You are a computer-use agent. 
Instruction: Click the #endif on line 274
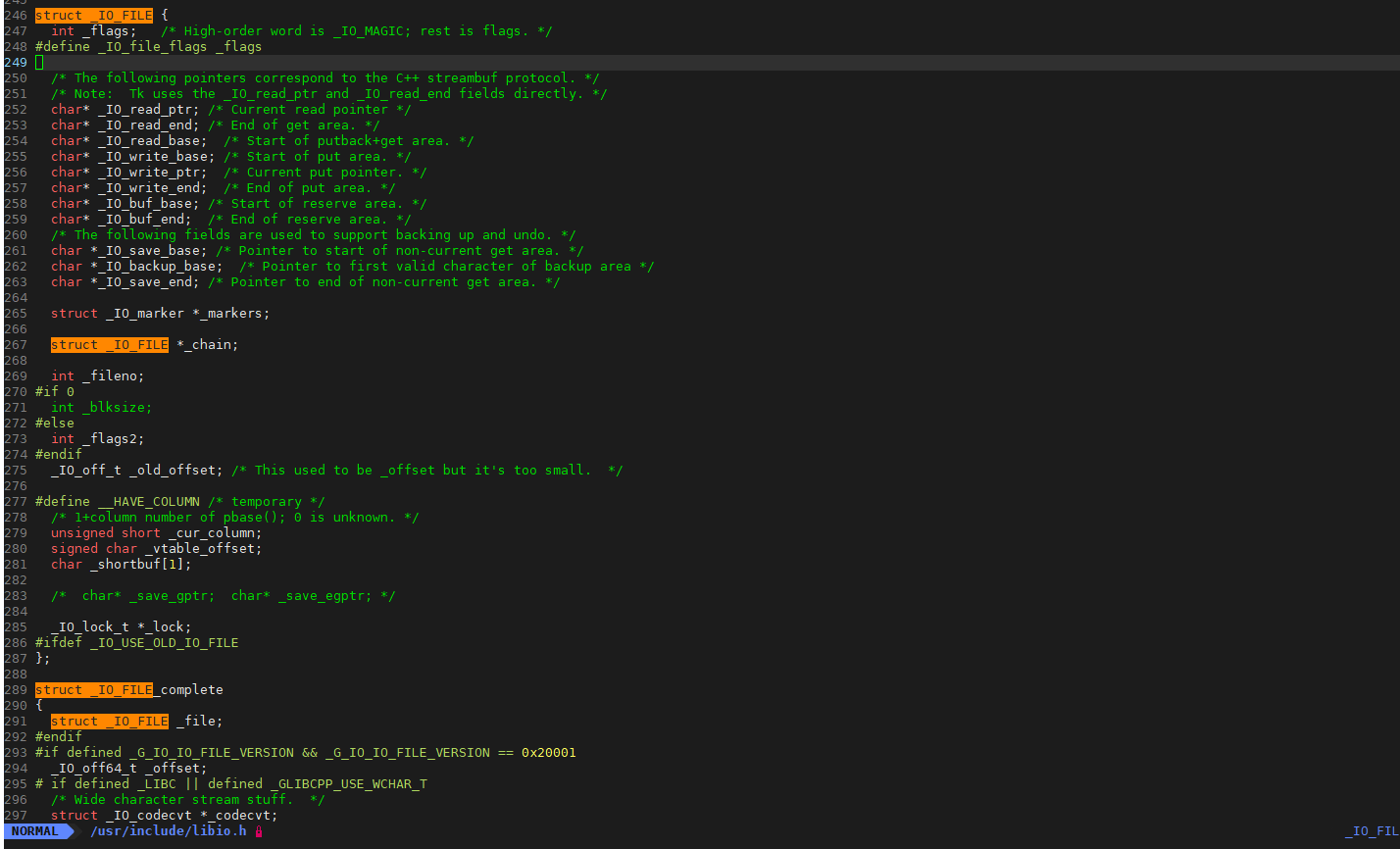pyautogui.click(x=59, y=455)
